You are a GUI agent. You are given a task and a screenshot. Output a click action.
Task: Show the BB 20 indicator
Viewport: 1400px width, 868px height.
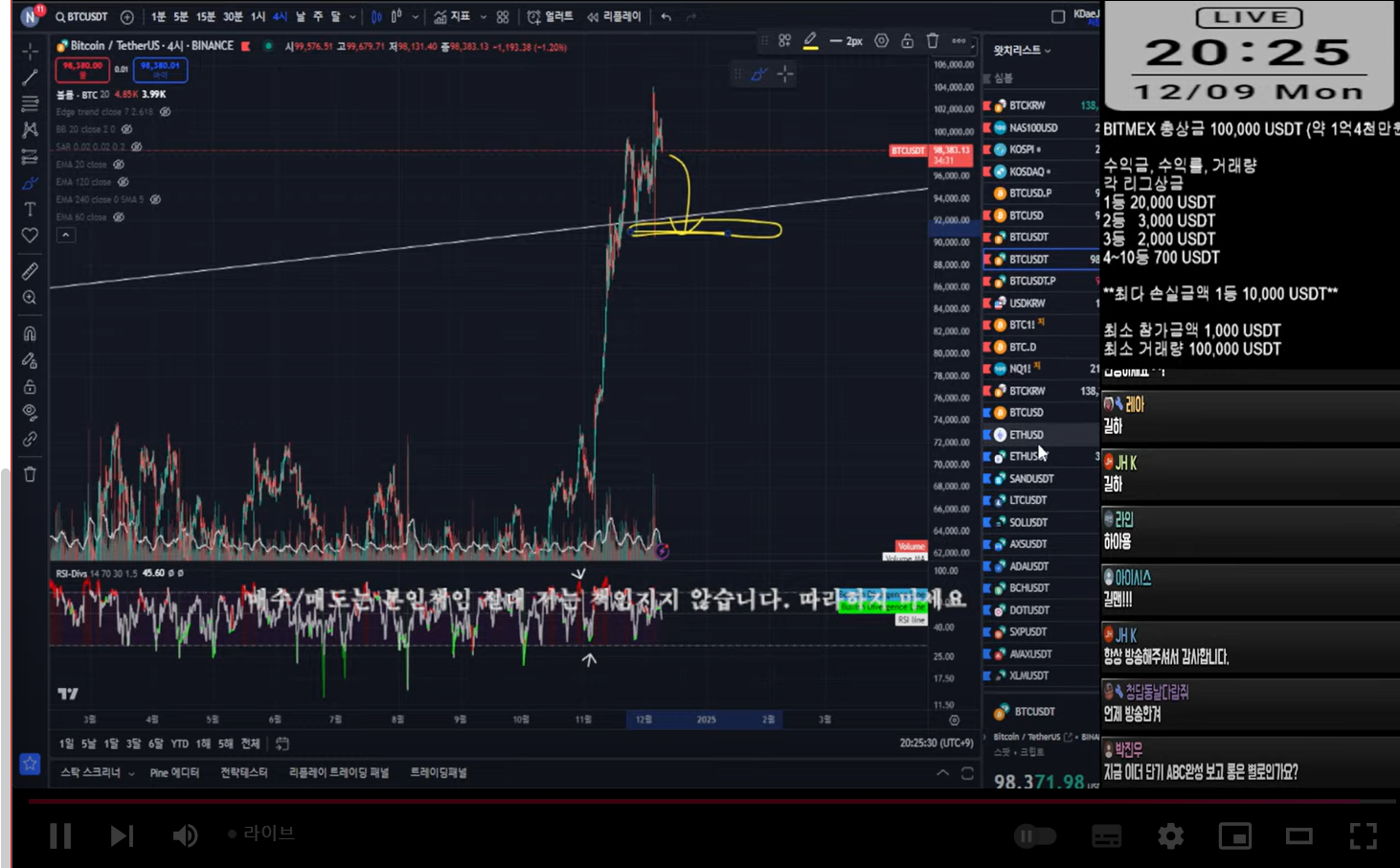point(126,129)
